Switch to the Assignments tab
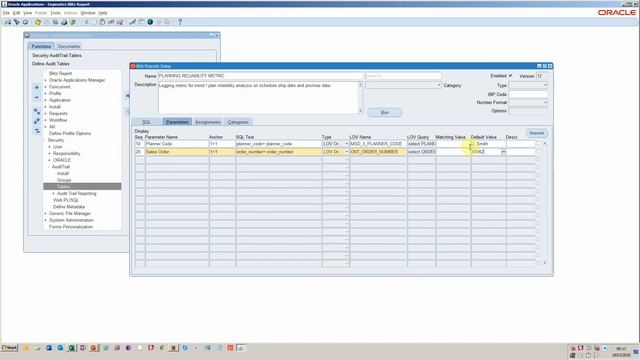640x360 pixels. coord(208,122)
